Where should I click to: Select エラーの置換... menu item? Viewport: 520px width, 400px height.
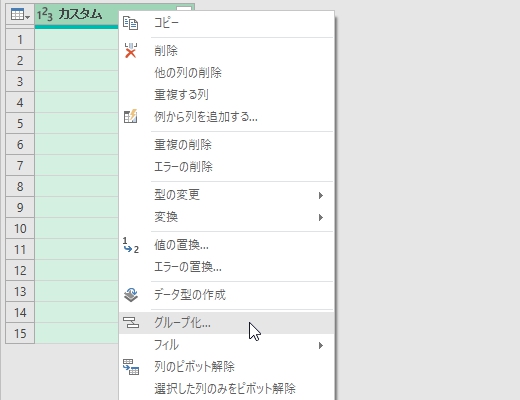click(226, 267)
